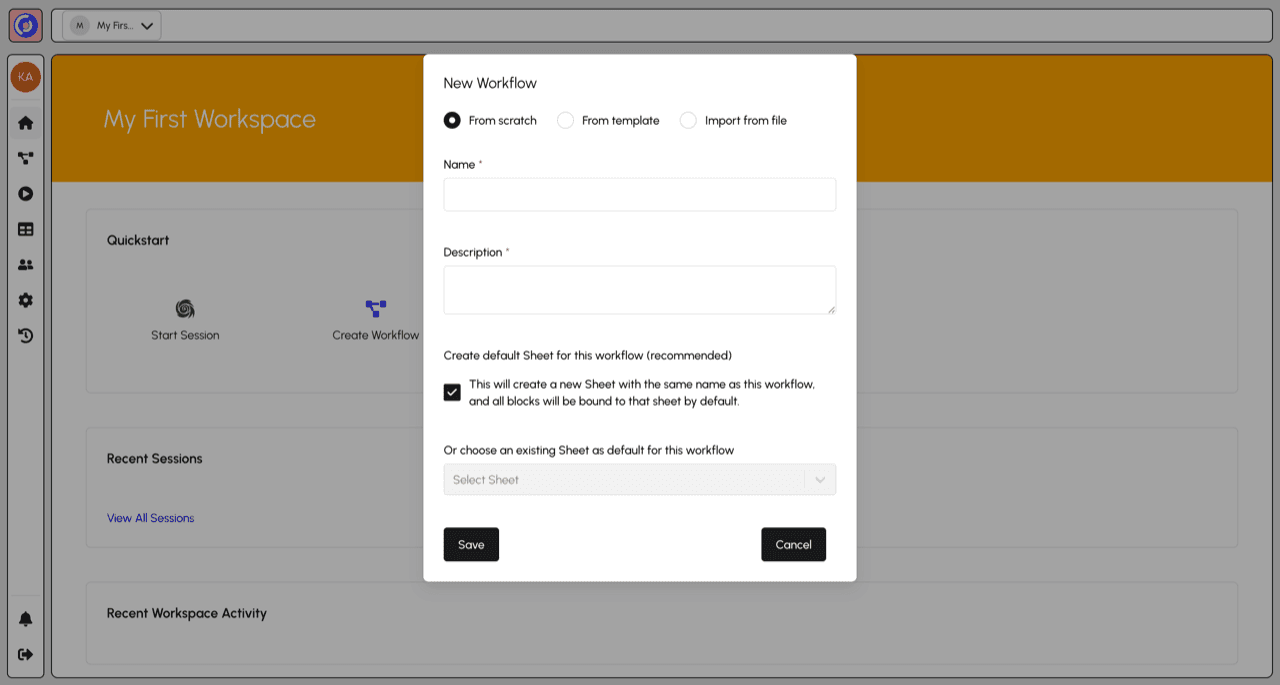This screenshot has height=685, width=1280.
Task: Click the Sessions play icon in the sidebar
Action: [25, 193]
